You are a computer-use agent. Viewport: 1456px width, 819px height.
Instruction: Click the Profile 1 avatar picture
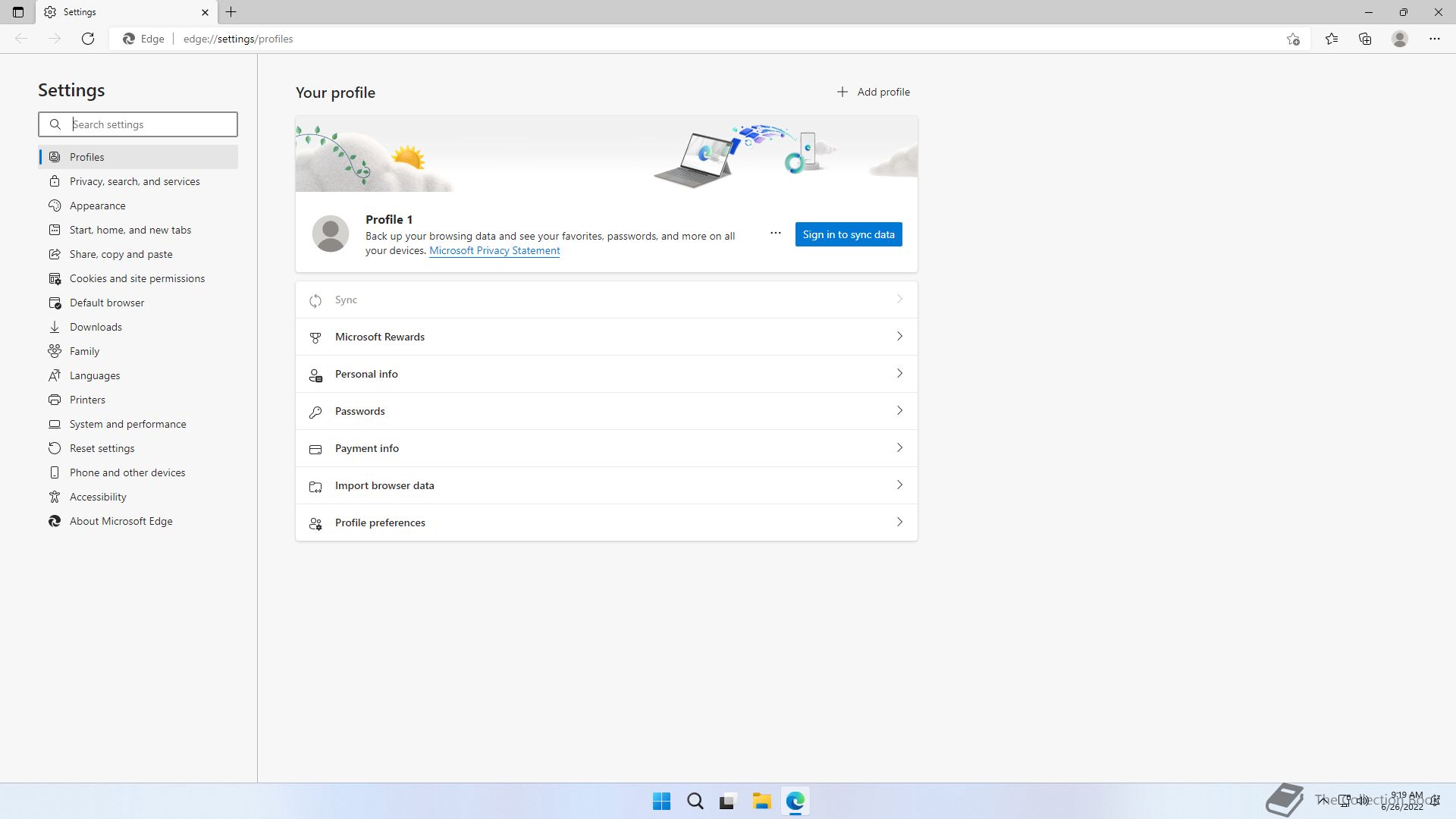[331, 234]
